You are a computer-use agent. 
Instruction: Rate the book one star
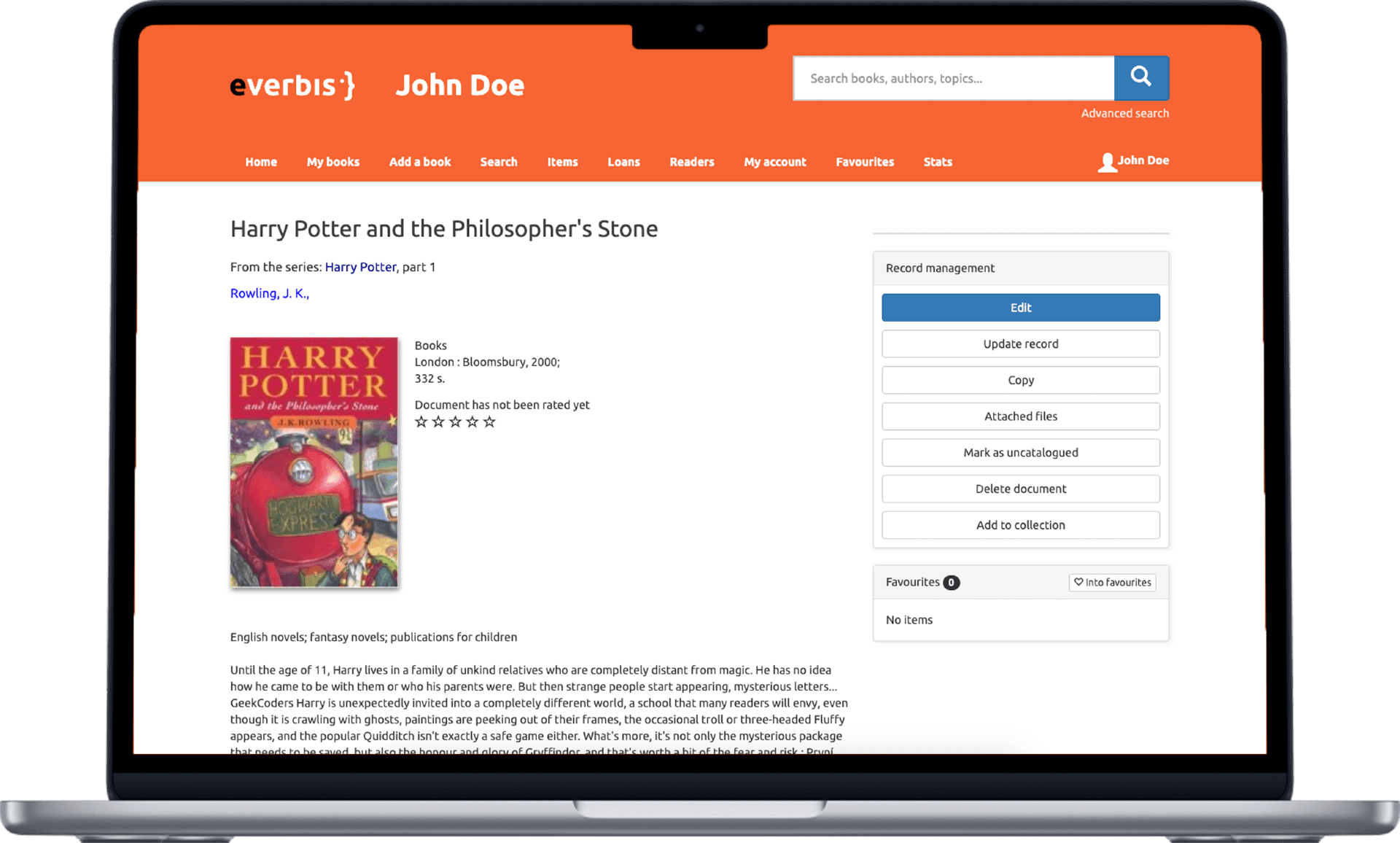421,421
